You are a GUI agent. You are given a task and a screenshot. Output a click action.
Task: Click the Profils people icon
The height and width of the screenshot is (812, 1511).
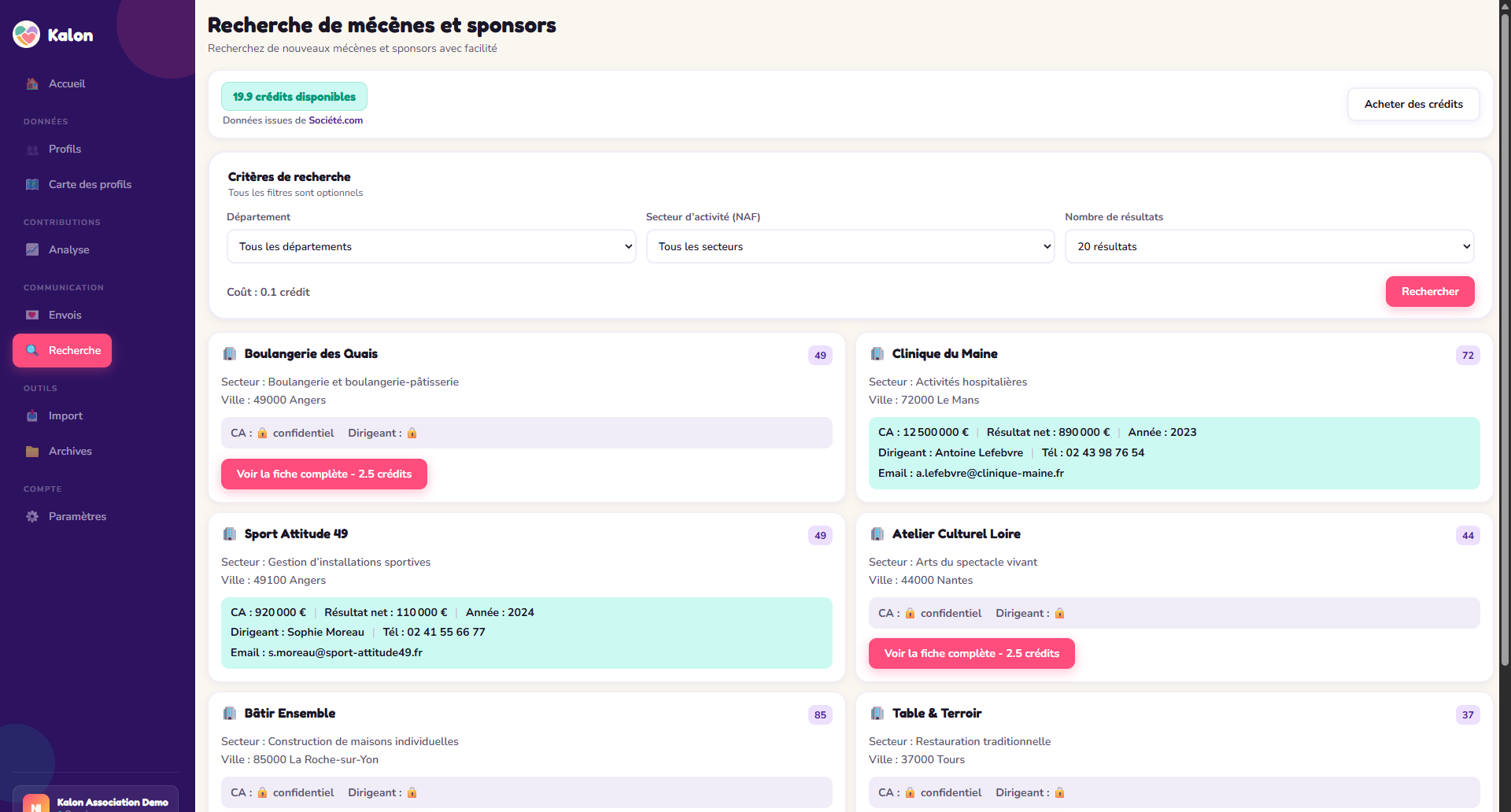[32, 149]
